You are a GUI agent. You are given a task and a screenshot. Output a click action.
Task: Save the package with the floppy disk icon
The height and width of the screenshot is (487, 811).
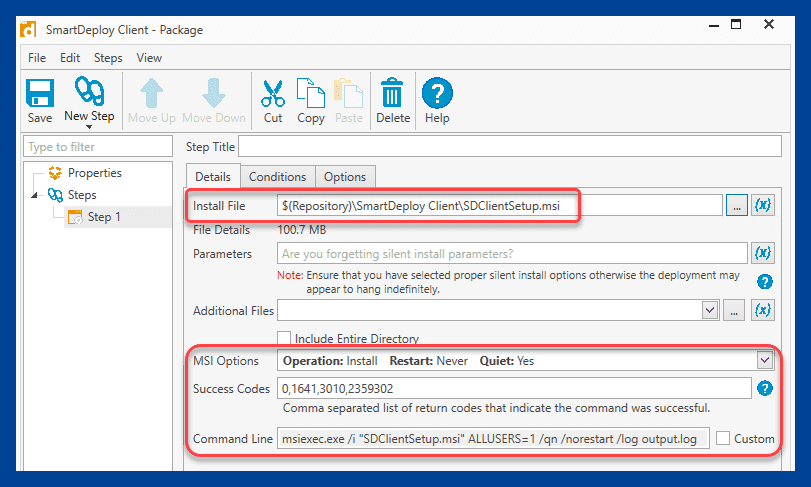click(x=40, y=101)
